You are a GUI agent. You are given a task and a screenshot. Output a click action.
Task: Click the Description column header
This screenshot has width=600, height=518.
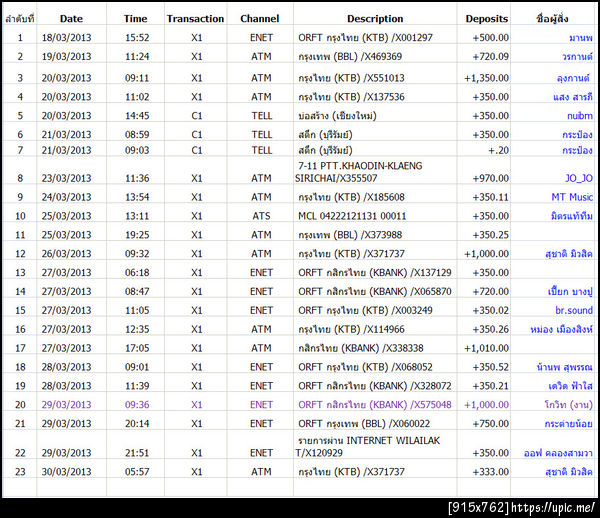[375, 19]
